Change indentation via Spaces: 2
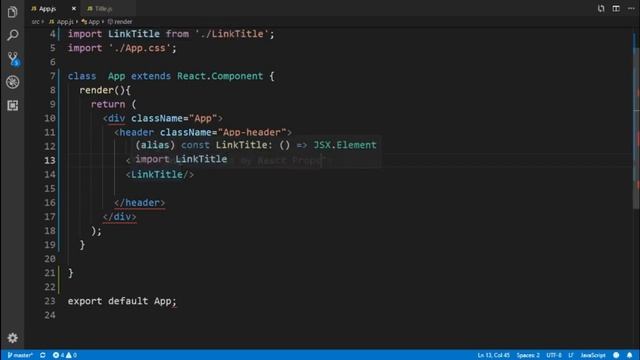 pyautogui.click(x=528, y=355)
